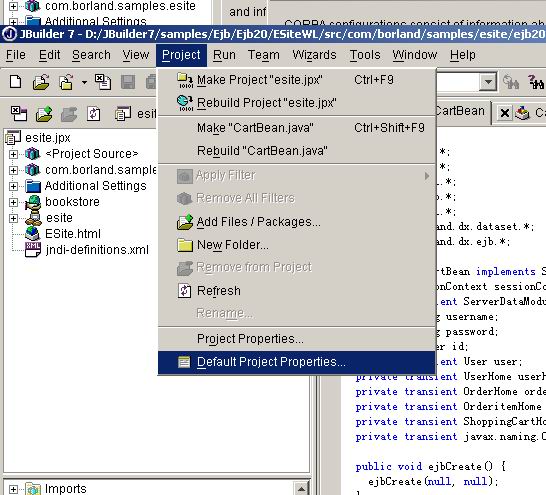
Task: Open the Wizards menu
Action: (x=314, y=55)
